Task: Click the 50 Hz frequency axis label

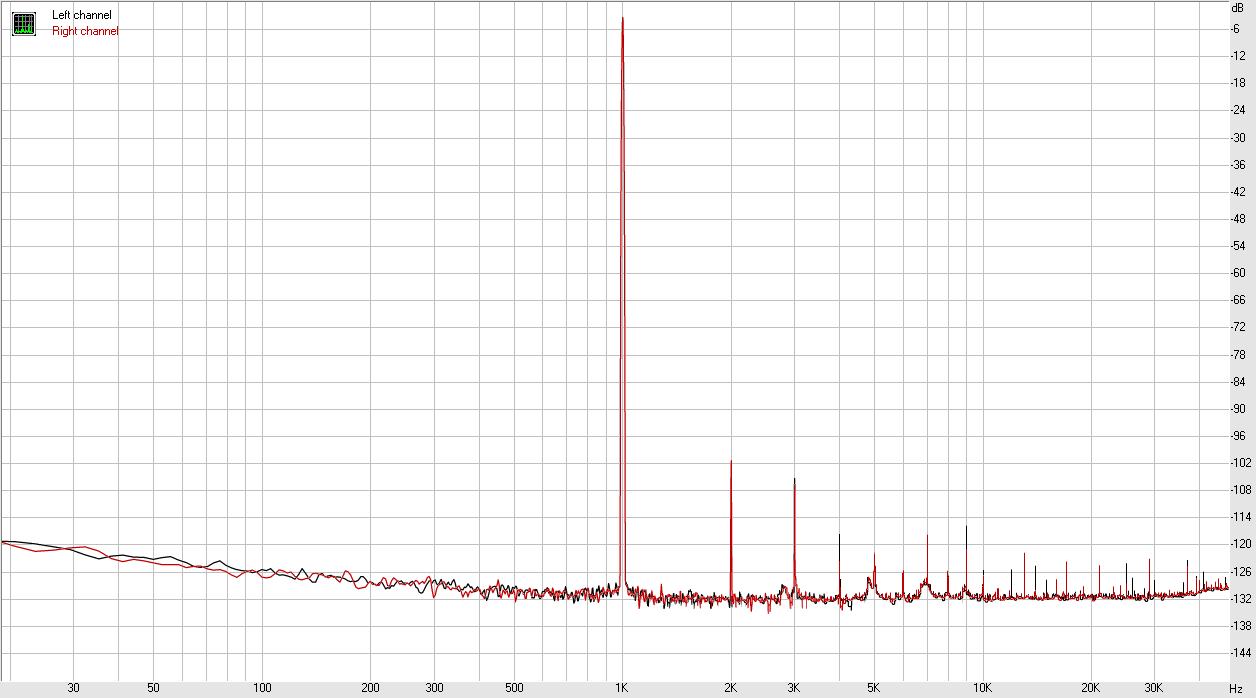Action: pos(153,688)
